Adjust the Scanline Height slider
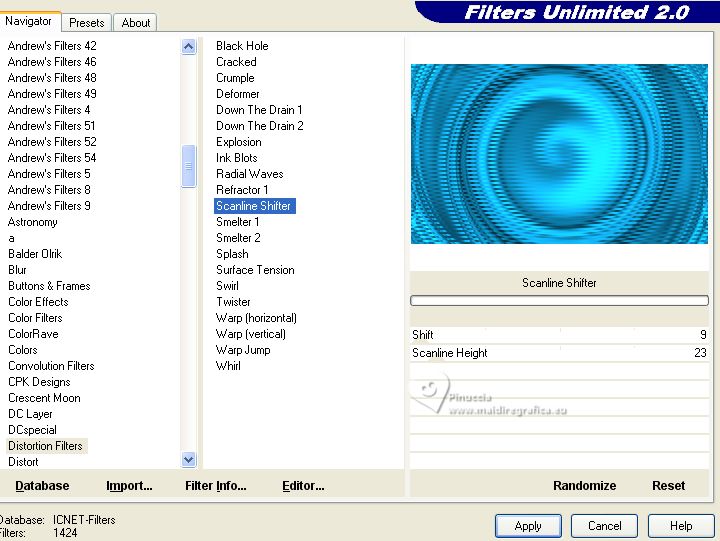 [560, 353]
